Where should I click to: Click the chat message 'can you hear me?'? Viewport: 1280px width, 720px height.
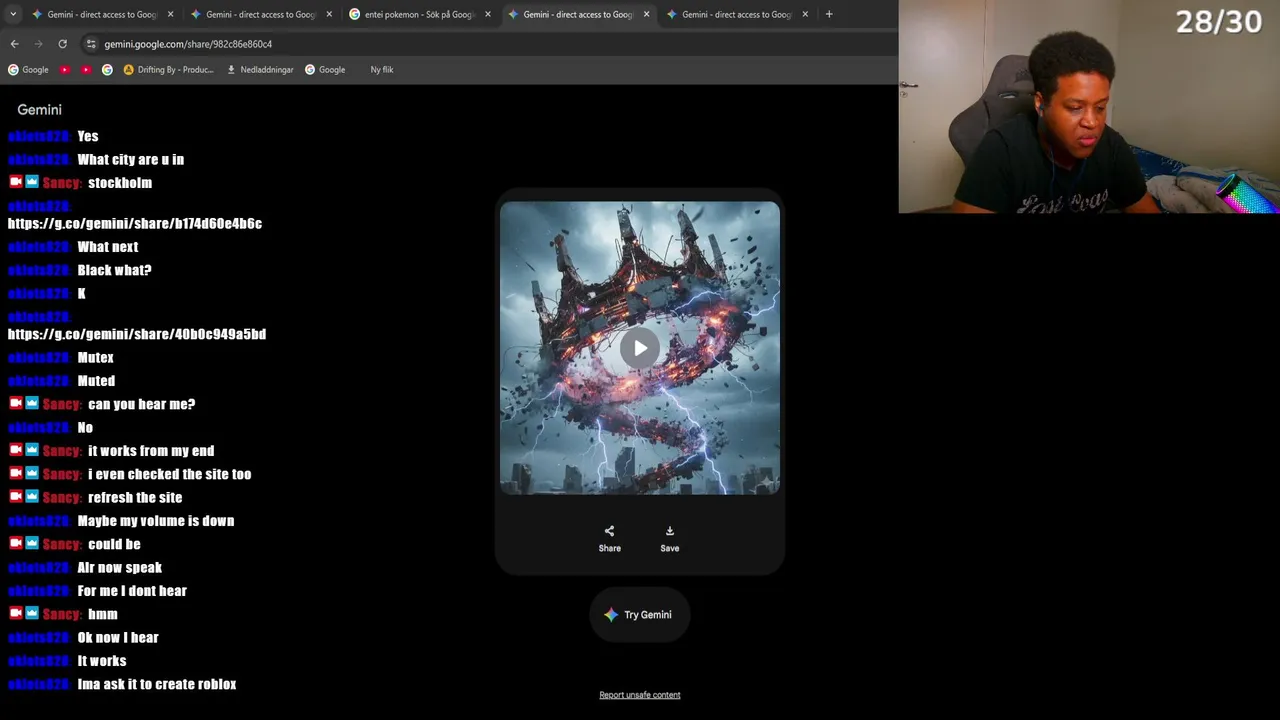coord(142,404)
